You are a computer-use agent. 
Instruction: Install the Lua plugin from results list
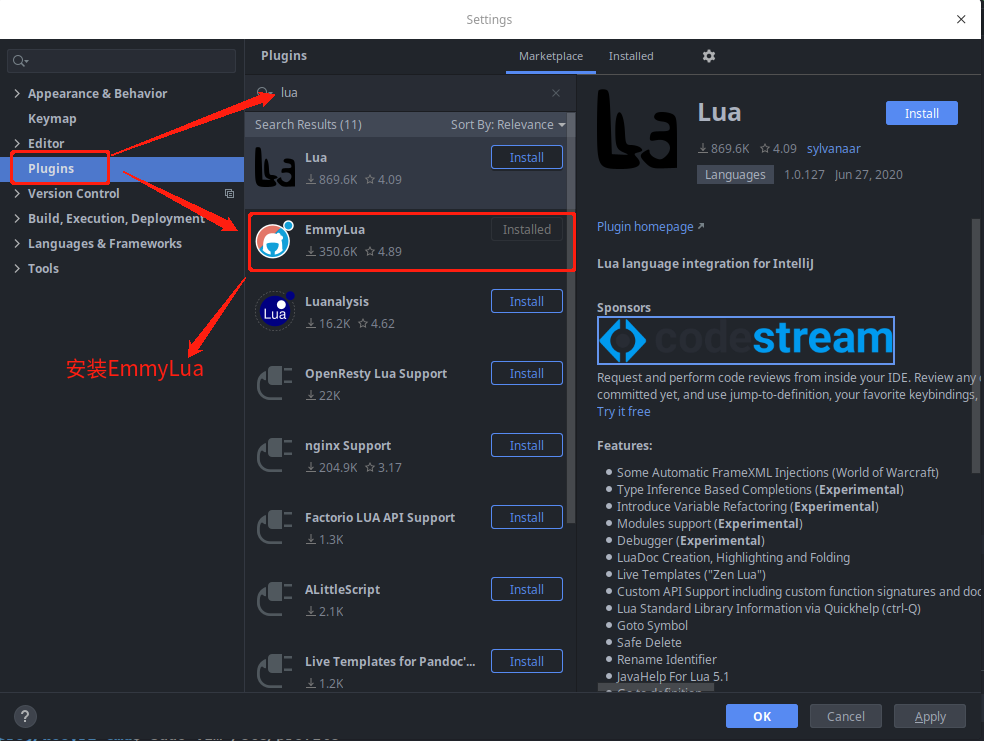coord(527,157)
